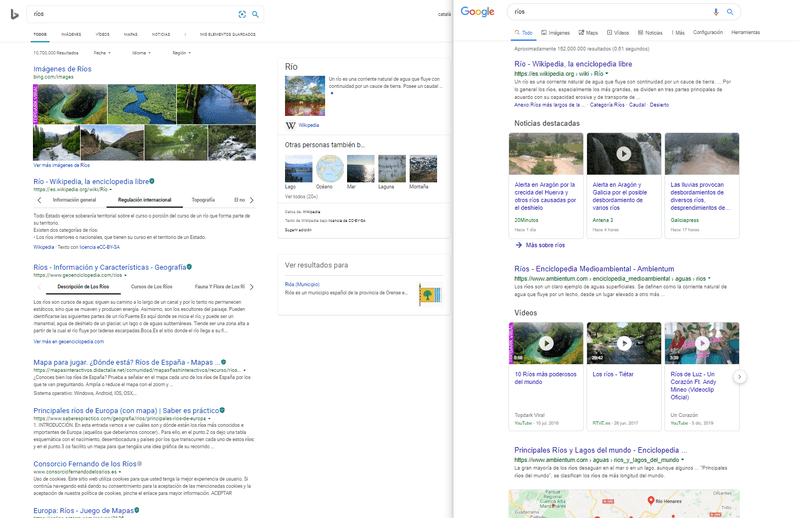Screen dimensions: 799x518
Task: Click the Océano related search thumbnail
Action: coord(329,170)
